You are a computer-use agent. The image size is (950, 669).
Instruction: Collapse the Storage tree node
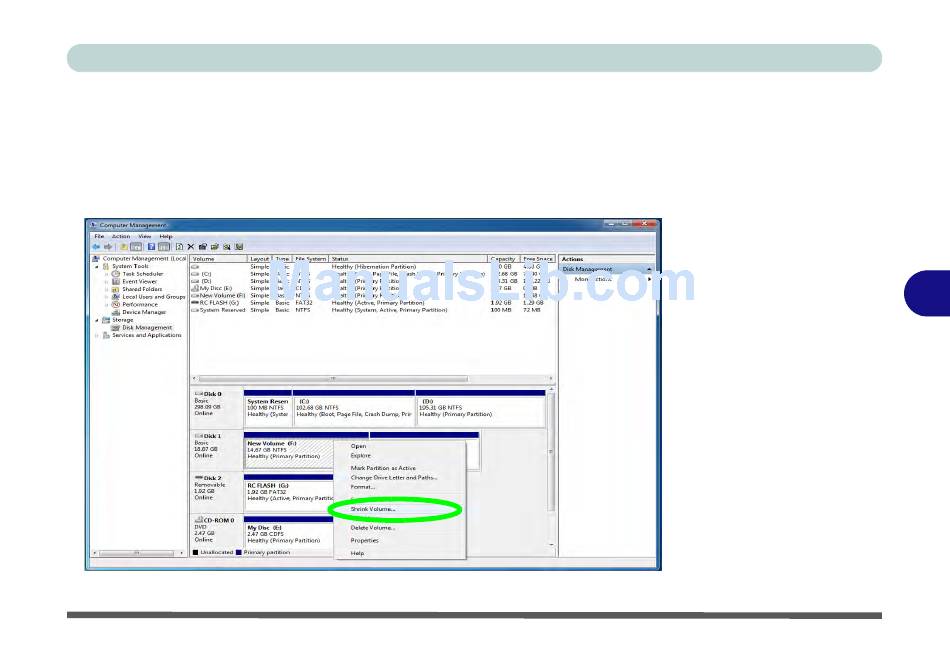pyautogui.click(x=97, y=320)
